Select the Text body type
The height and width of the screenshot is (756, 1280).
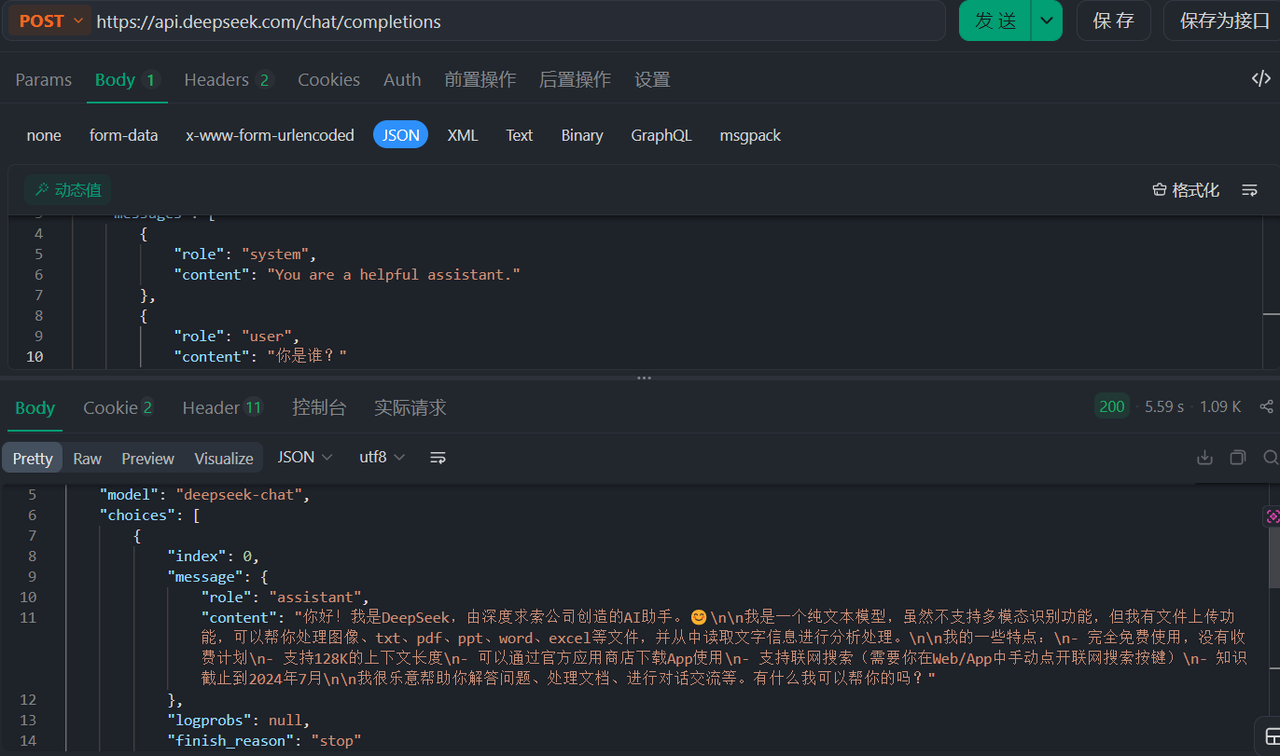click(x=519, y=135)
